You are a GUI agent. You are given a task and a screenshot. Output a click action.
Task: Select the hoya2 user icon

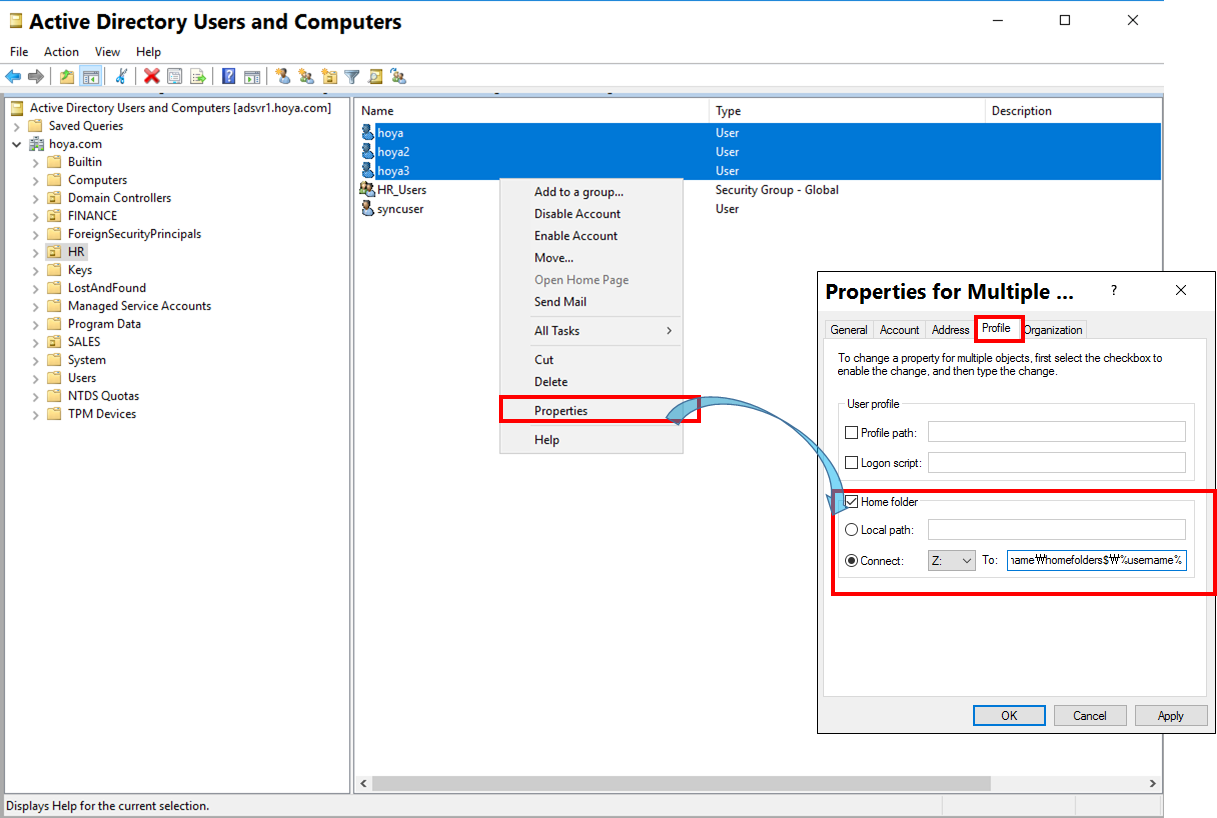pos(368,151)
